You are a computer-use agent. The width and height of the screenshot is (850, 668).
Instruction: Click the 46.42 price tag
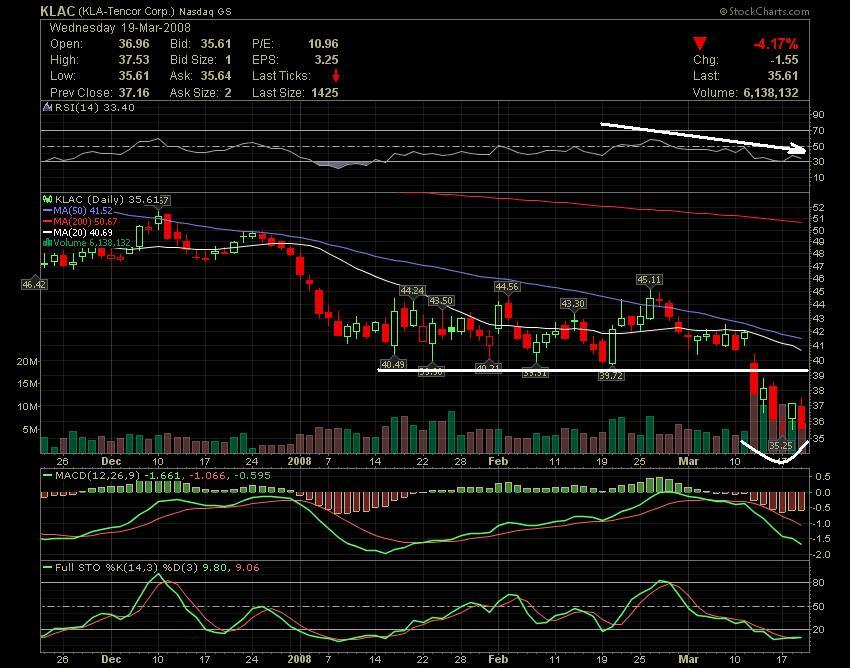click(x=34, y=284)
